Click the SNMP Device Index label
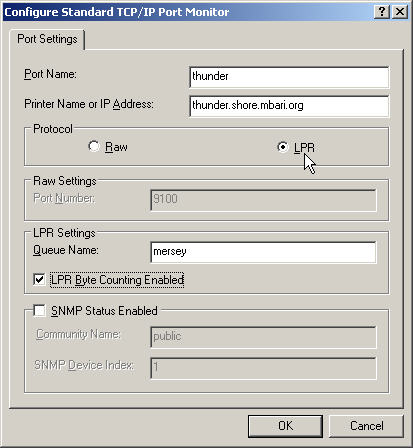 84,365
